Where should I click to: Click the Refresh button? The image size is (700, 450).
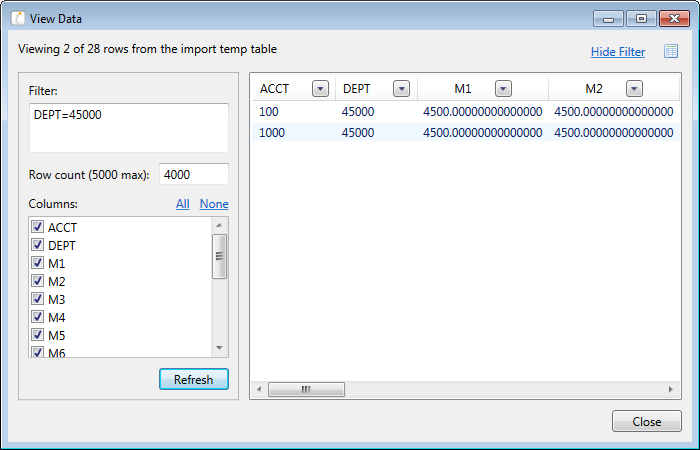pyautogui.click(x=194, y=379)
